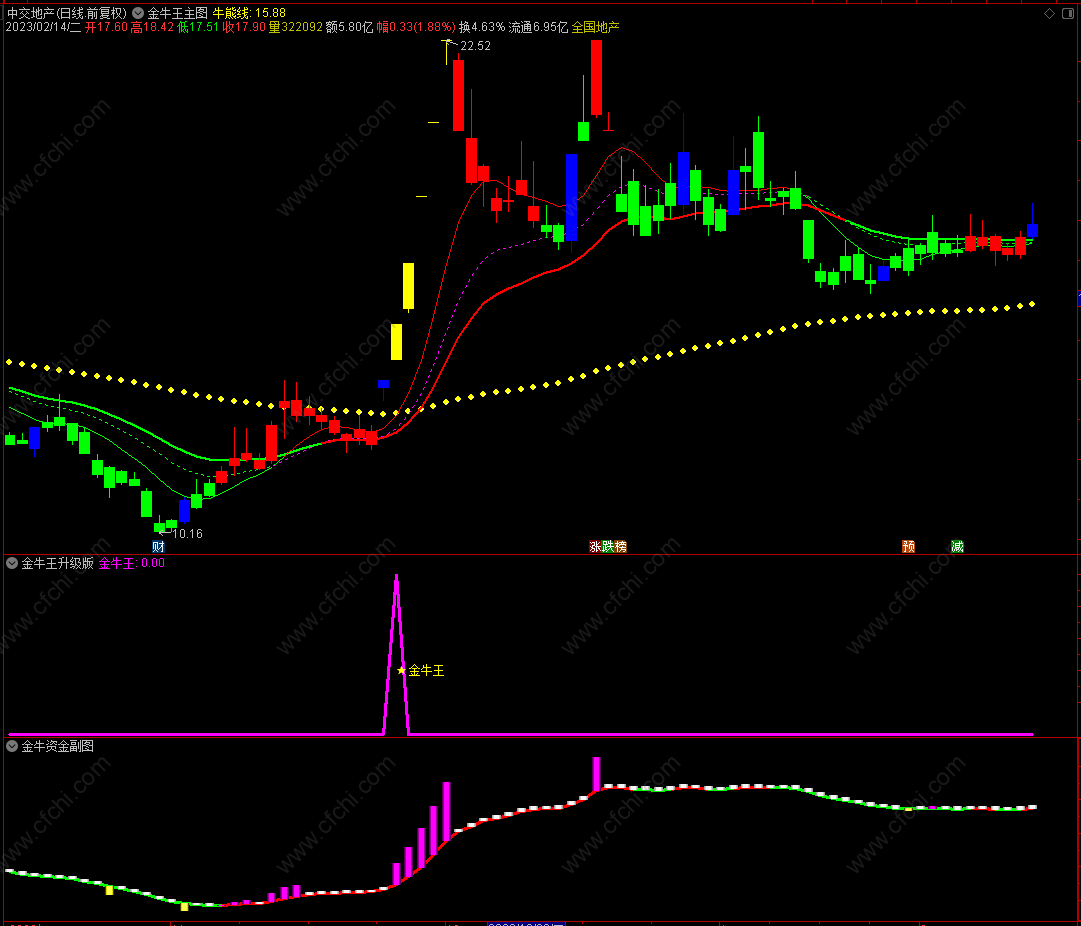Expand the 金牛王主图 indicator dropdown
1081x926 pixels.
[x=138, y=13]
